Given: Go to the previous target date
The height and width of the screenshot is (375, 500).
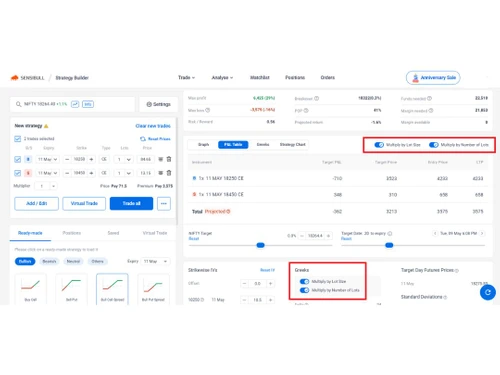Looking at the screenshot, I should (x=435, y=233).
